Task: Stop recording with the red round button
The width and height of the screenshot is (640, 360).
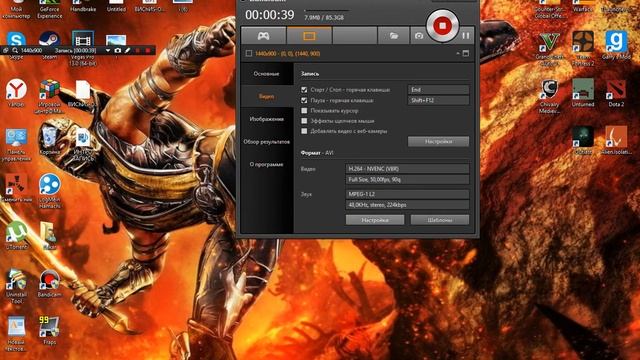Action: pos(442,26)
